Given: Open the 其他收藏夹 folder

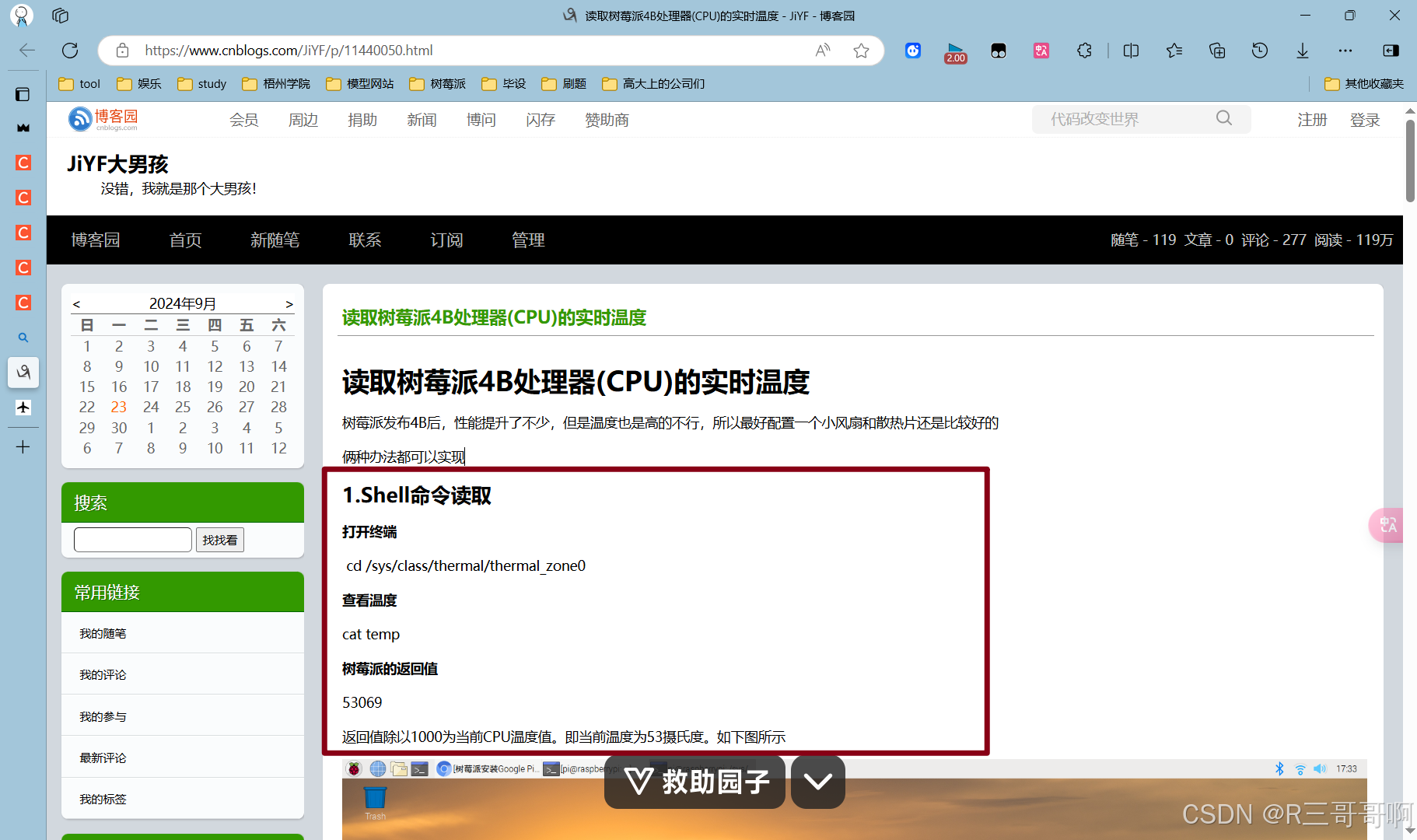Looking at the screenshot, I should (1364, 84).
